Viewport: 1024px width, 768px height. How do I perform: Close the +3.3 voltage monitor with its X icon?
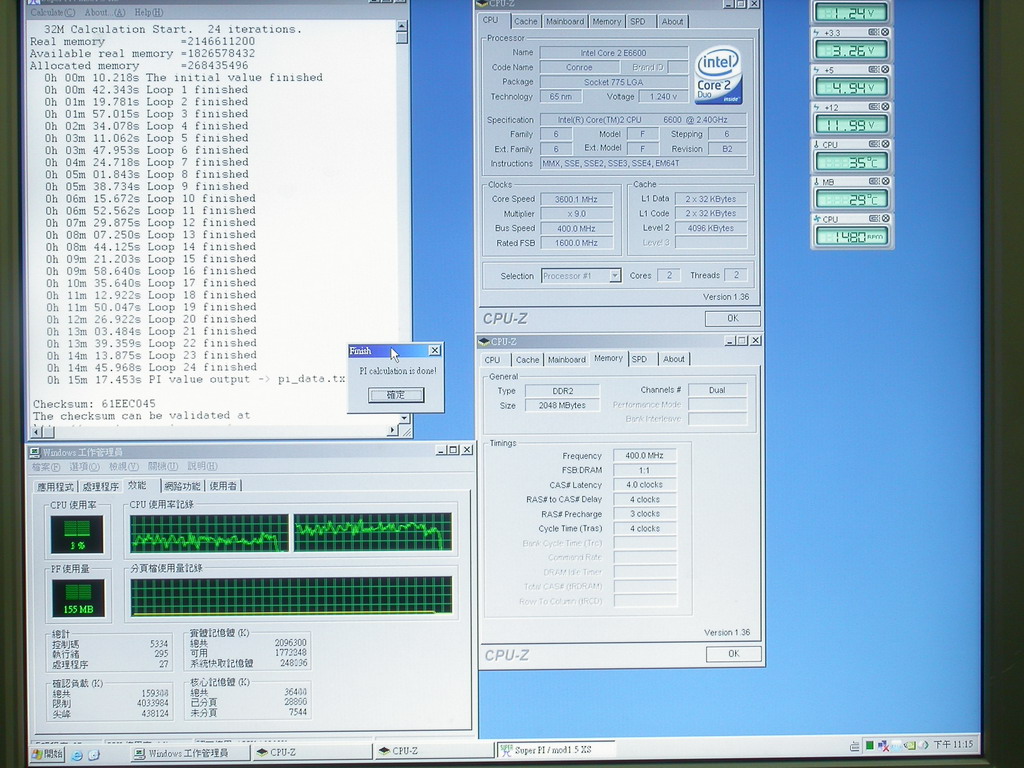click(885, 32)
